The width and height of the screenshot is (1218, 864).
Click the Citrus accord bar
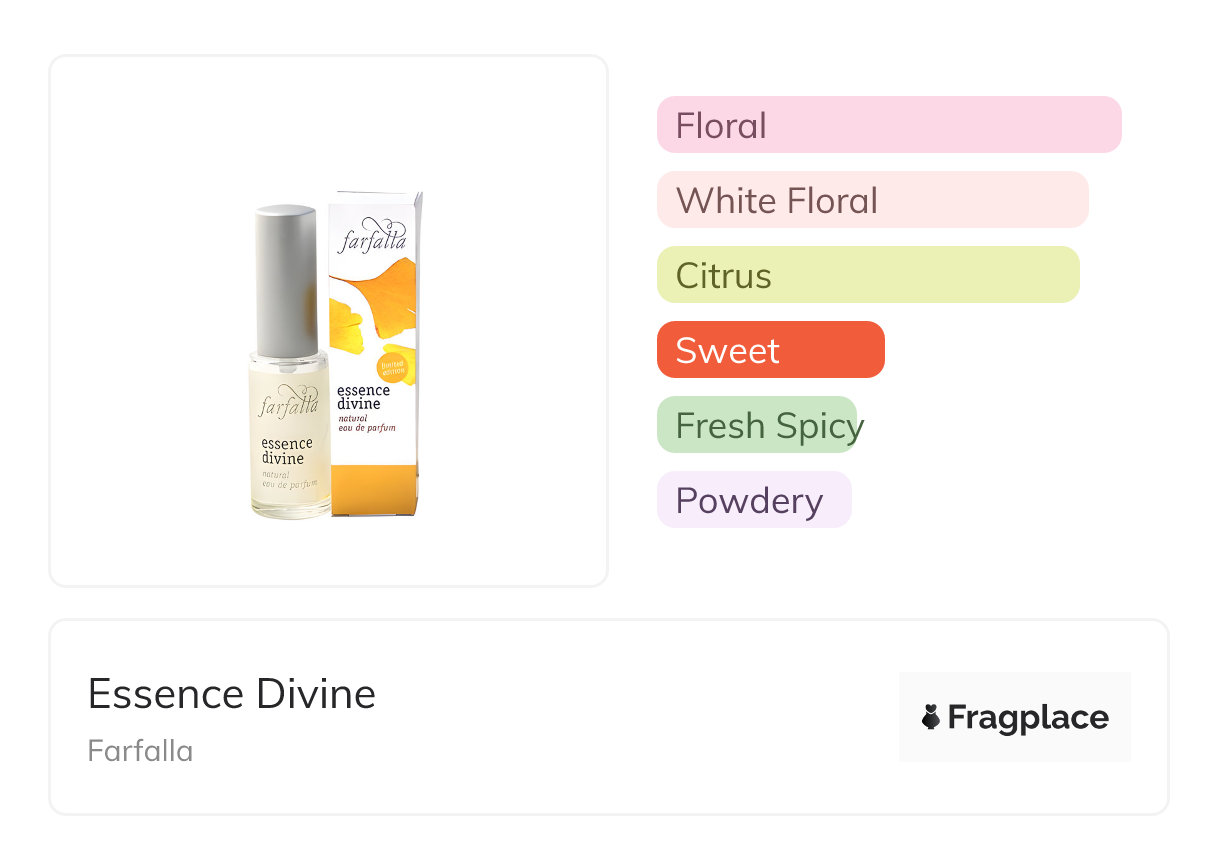(867, 275)
